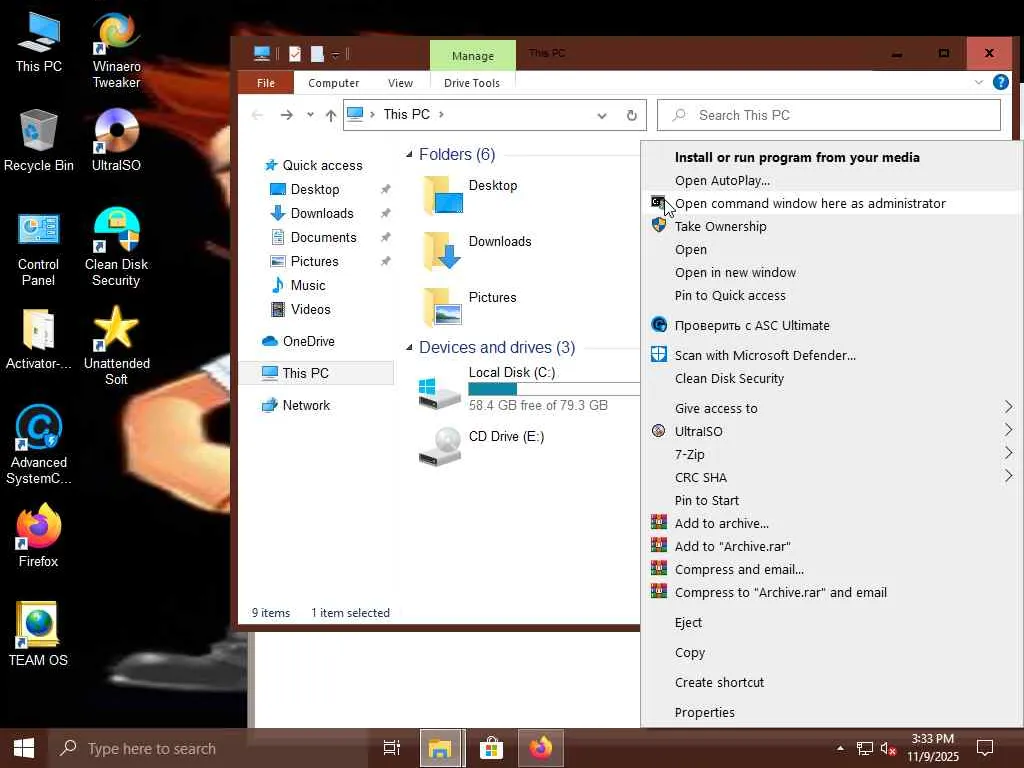Open This PC desktop icon
This screenshot has width=1024, height=768.
[x=39, y=42]
